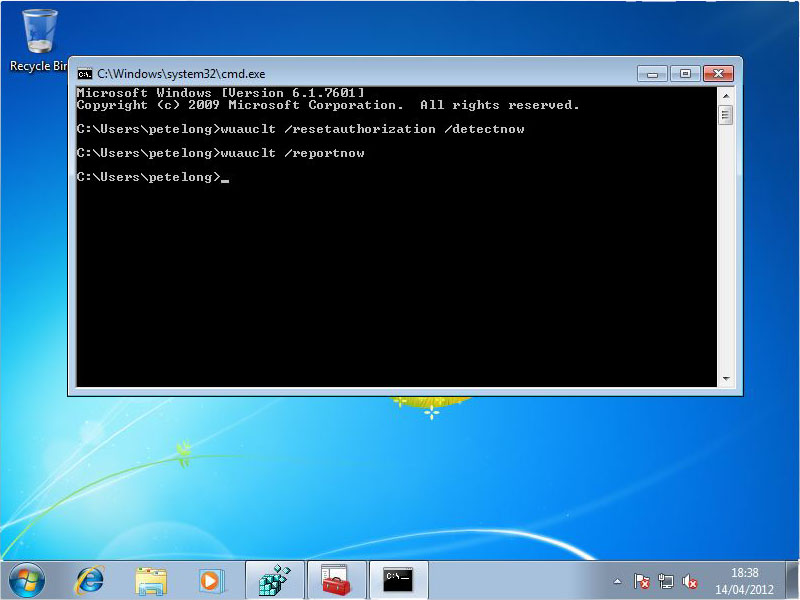Click the cmd scrollbar thumb
Image resolution: width=800 pixels, height=600 pixels.
(x=726, y=115)
